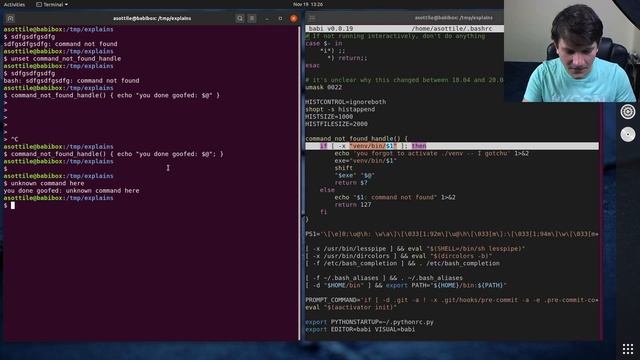Click the highlighted 'if [ -x venv/bin/$1' line

pos(452,146)
